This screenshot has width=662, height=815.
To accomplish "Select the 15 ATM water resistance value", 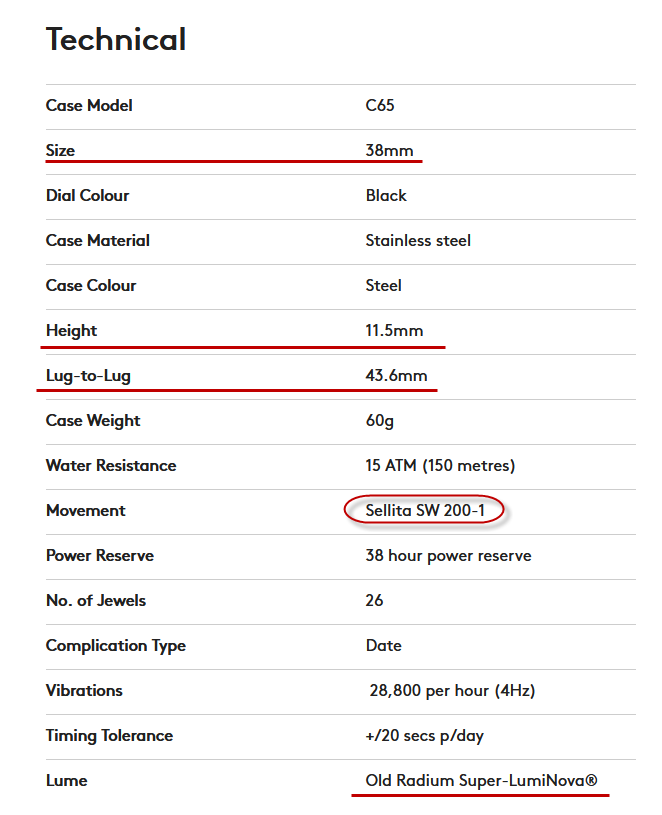I will [x=440, y=465].
